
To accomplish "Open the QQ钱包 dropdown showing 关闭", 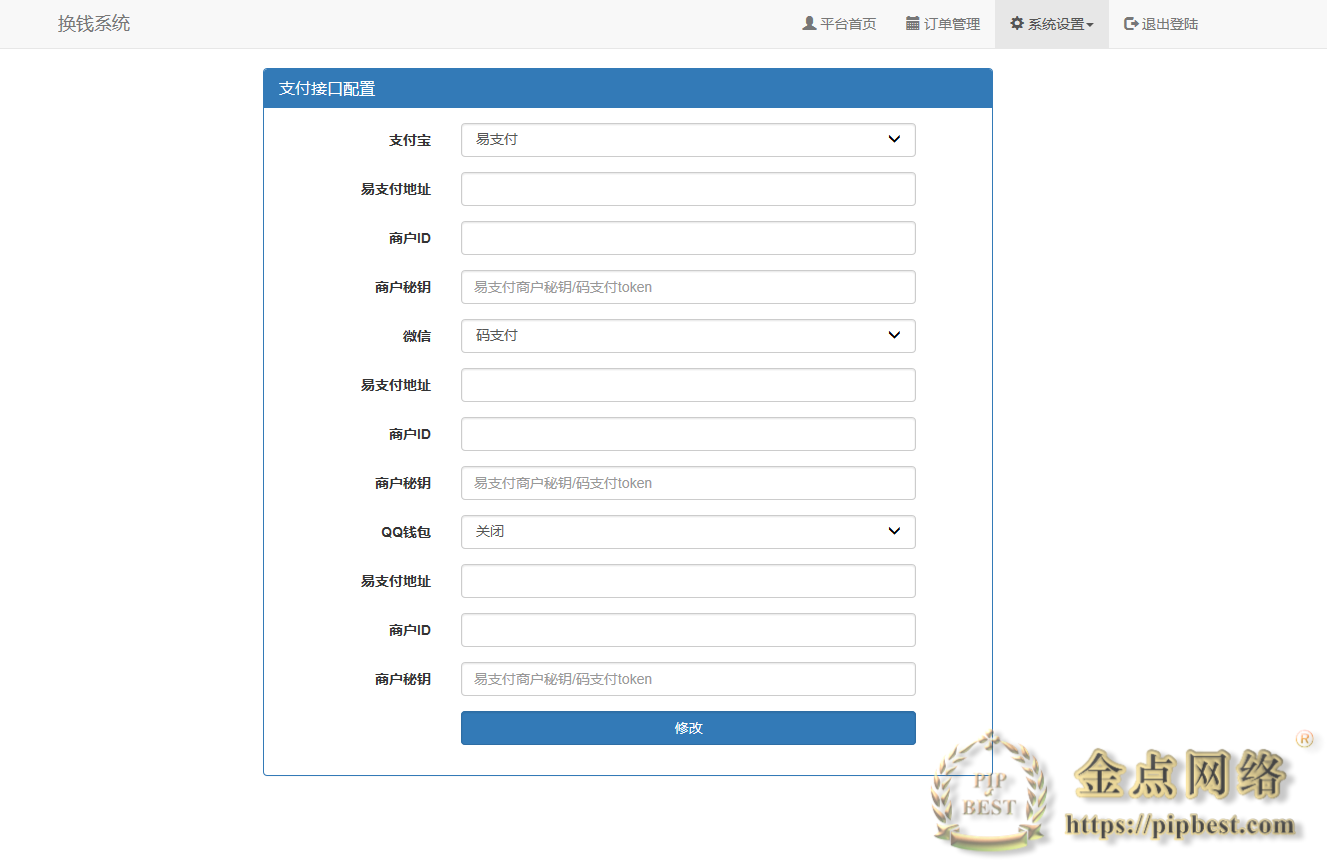I will click(x=688, y=532).
